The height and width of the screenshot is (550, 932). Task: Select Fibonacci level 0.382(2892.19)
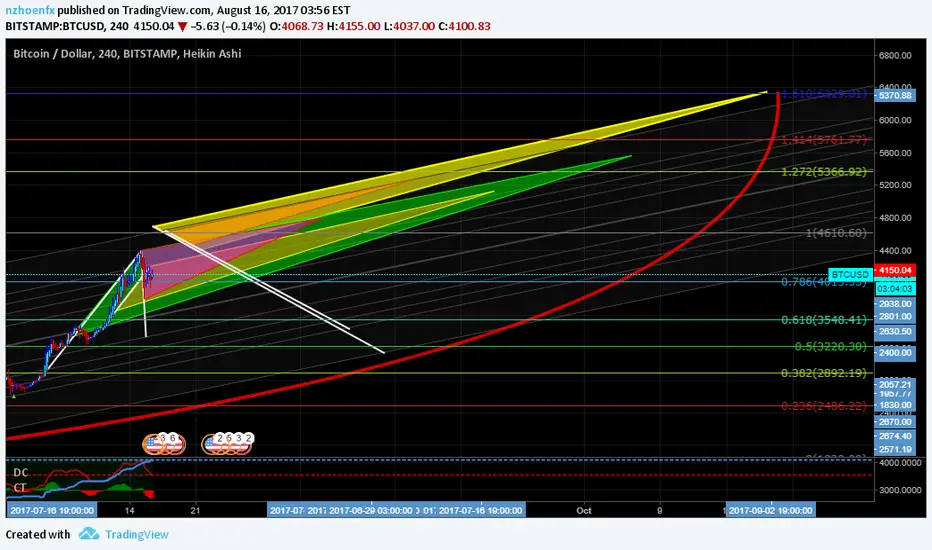[x=824, y=373]
